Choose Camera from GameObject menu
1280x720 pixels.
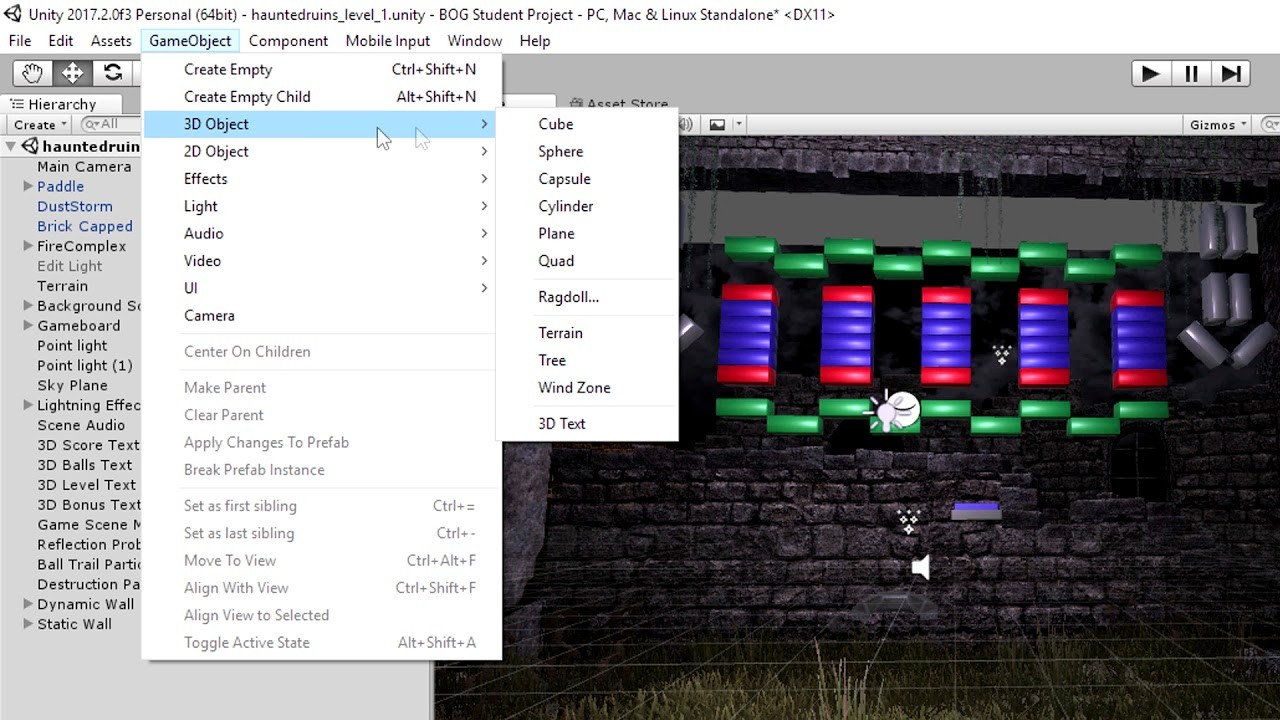click(x=322, y=315)
